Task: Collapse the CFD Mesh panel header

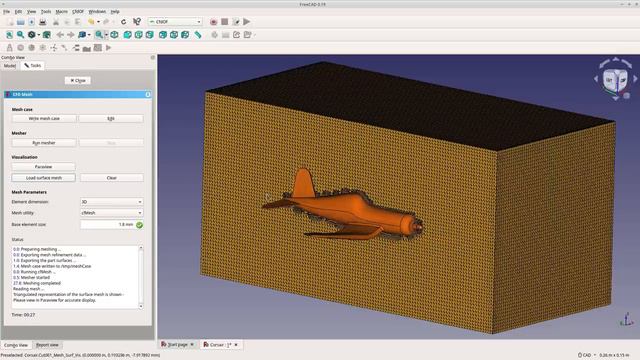Action: pyautogui.click(x=148, y=94)
